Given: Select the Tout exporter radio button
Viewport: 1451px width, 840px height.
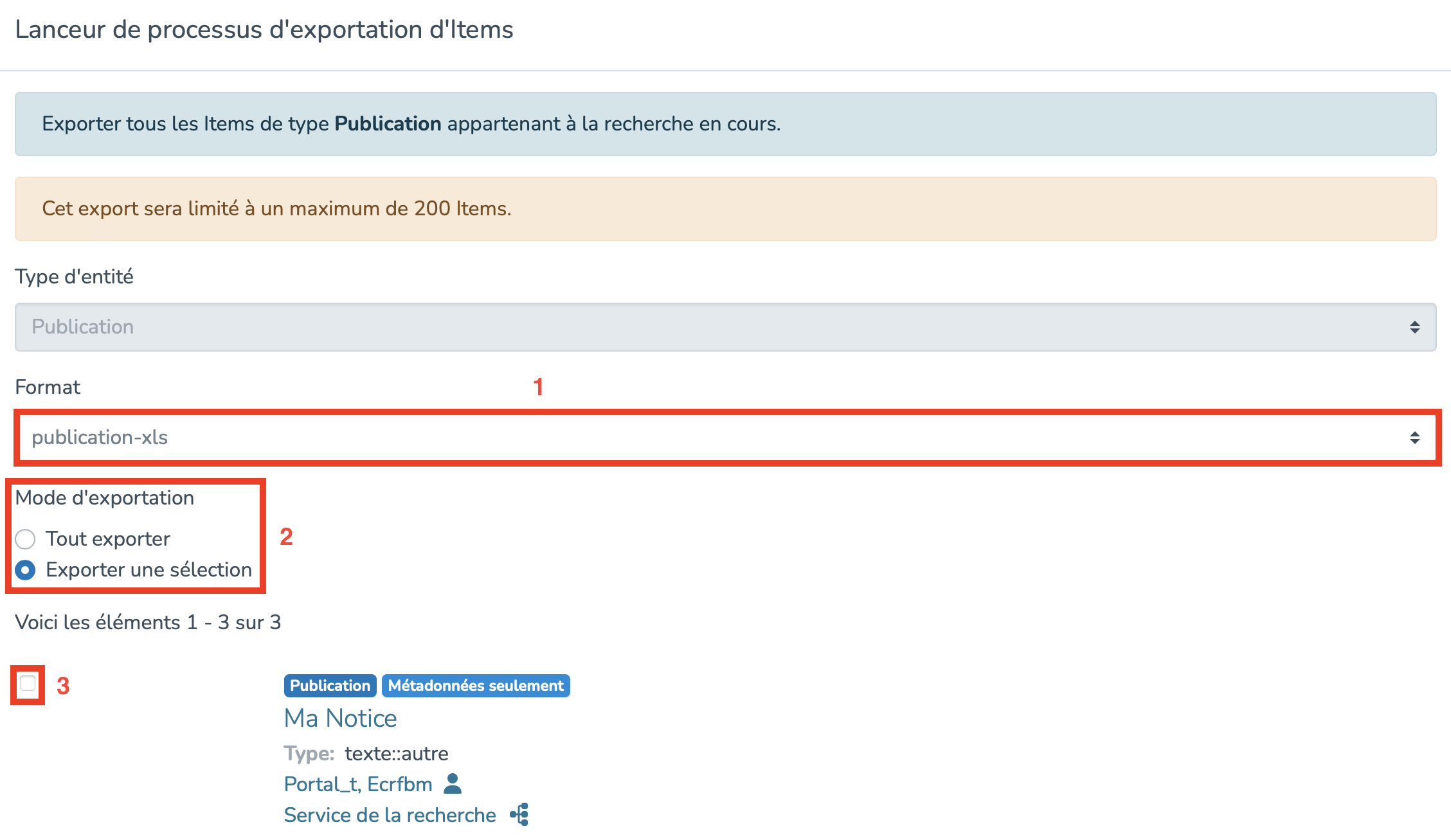Looking at the screenshot, I should point(26,539).
